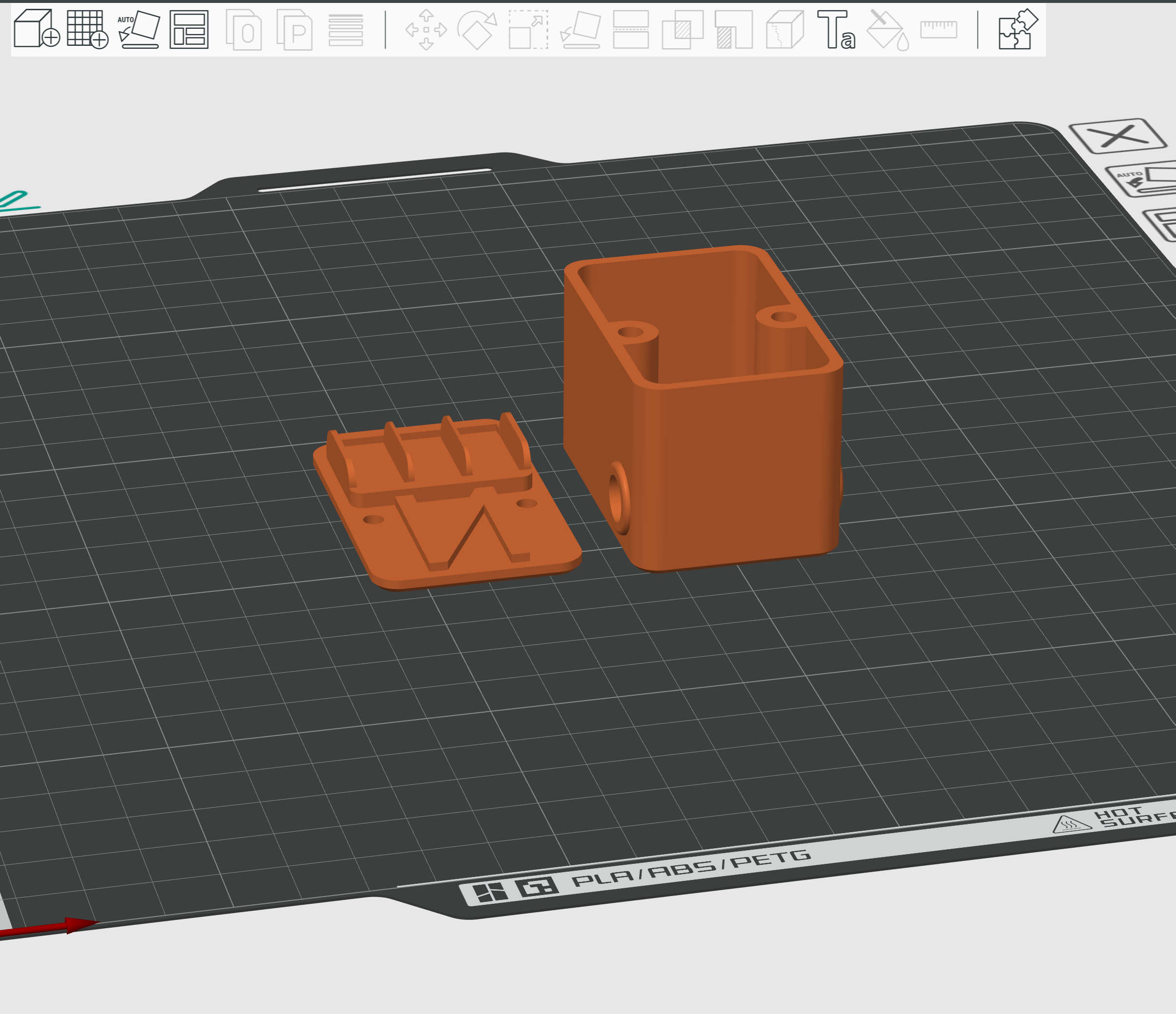
Task: Activate the Place on Face tool
Action: (581, 31)
